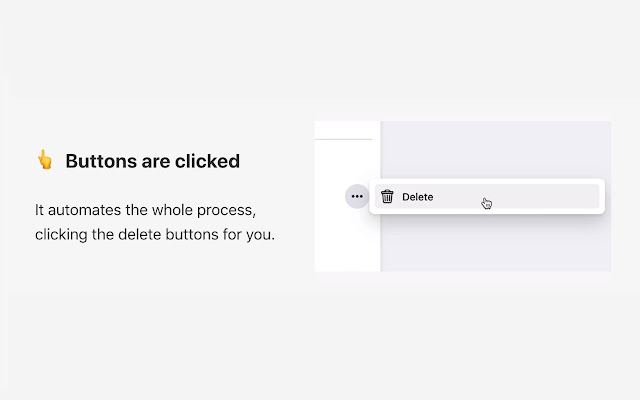Image resolution: width=640 pixels, height=400 pixels.
Task: Click the white panel area below the three-dot button
Action: click(x=347, y=242)
